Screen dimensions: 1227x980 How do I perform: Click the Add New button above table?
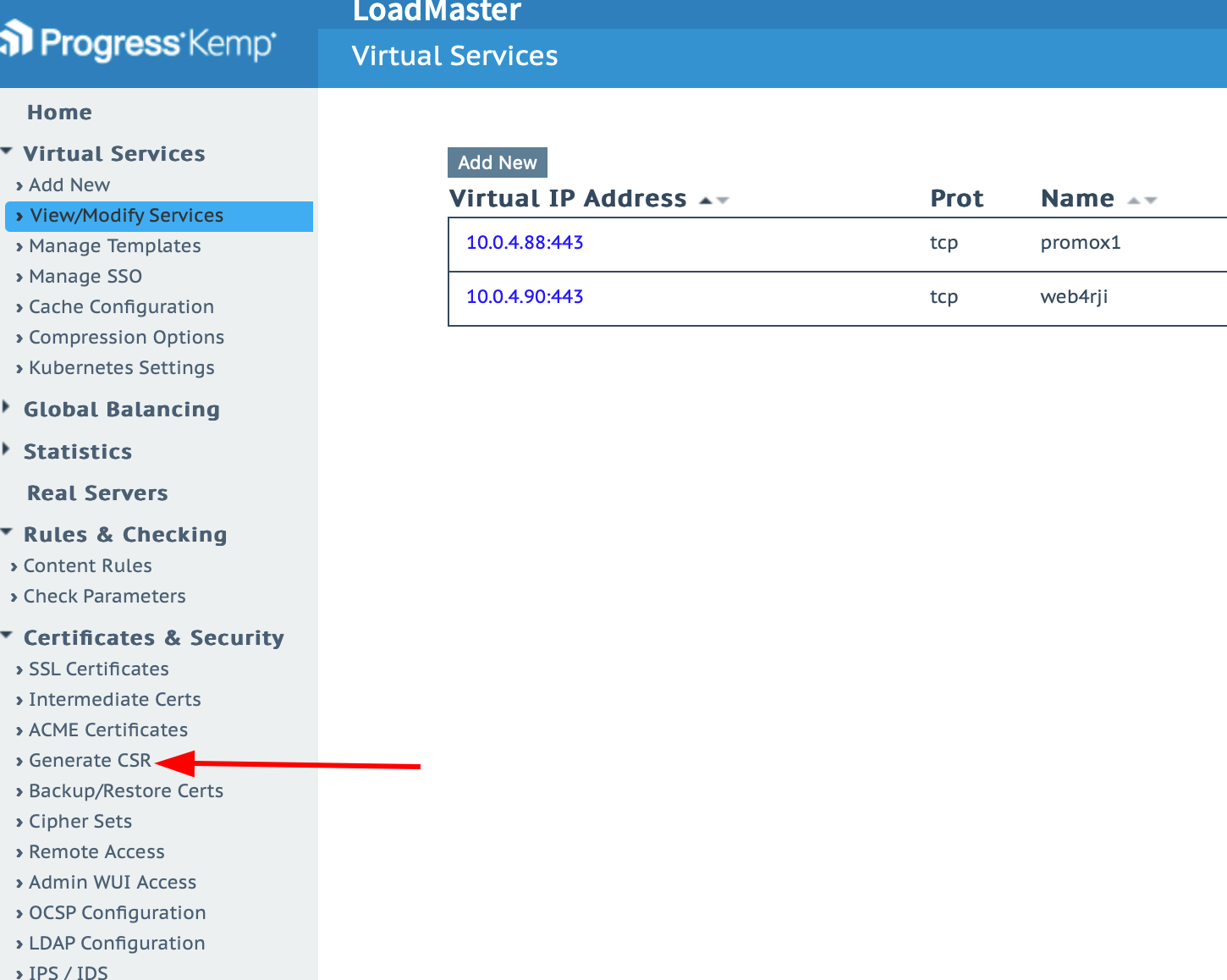(x=497, y=162)
